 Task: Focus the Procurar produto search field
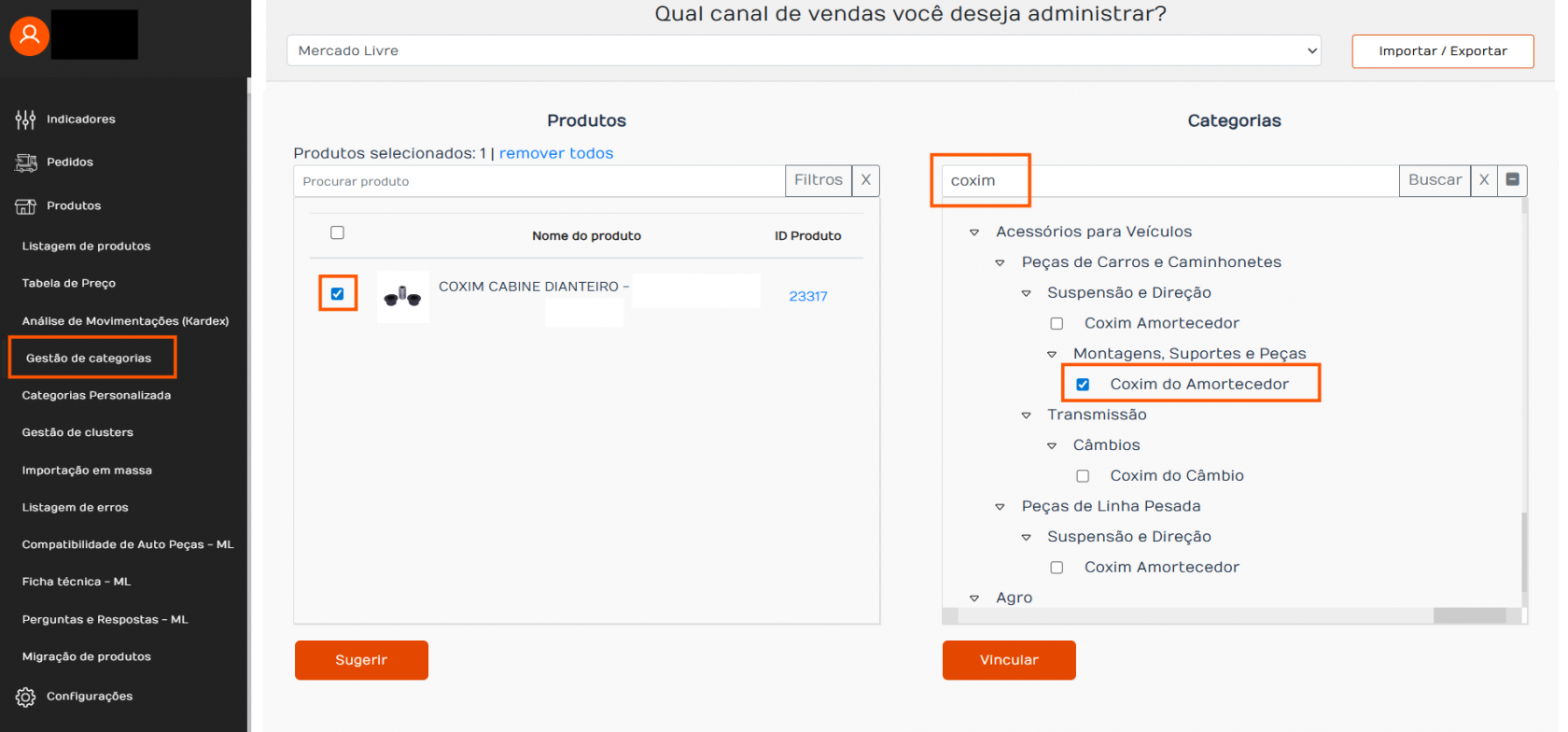tap(539, 181)
